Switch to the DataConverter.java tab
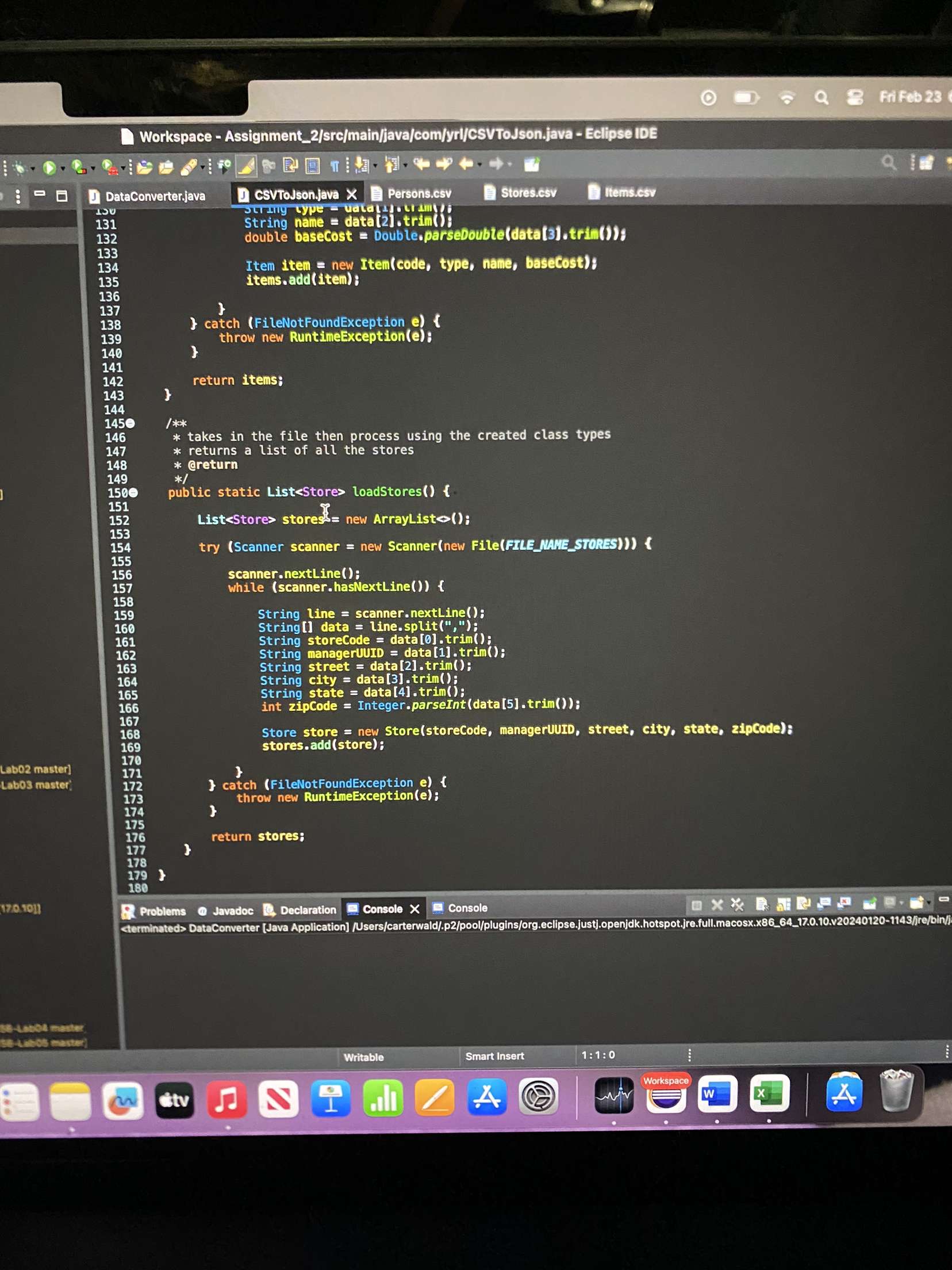Screen dimensions: 952x1270 tap(155, 196)
